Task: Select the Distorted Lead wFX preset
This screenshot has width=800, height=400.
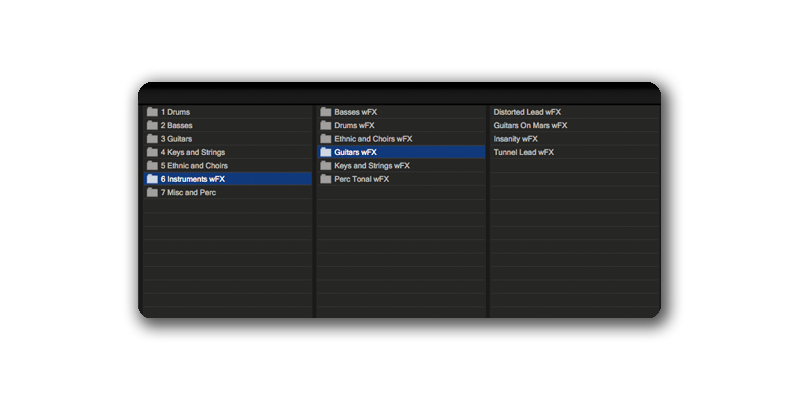Action: pyautogui.click(x=527, y=112)
